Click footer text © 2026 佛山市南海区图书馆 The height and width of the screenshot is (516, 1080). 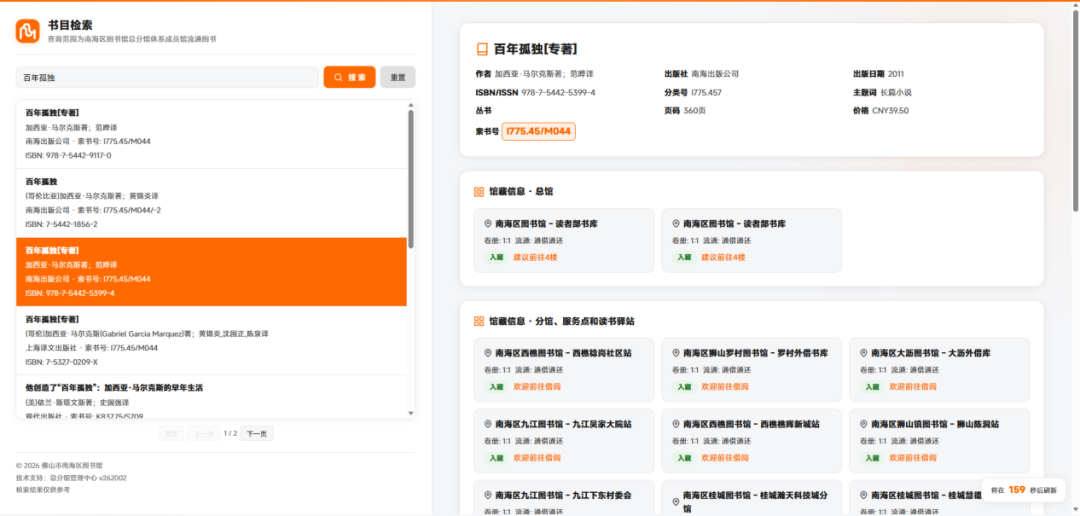coord(59,466)
